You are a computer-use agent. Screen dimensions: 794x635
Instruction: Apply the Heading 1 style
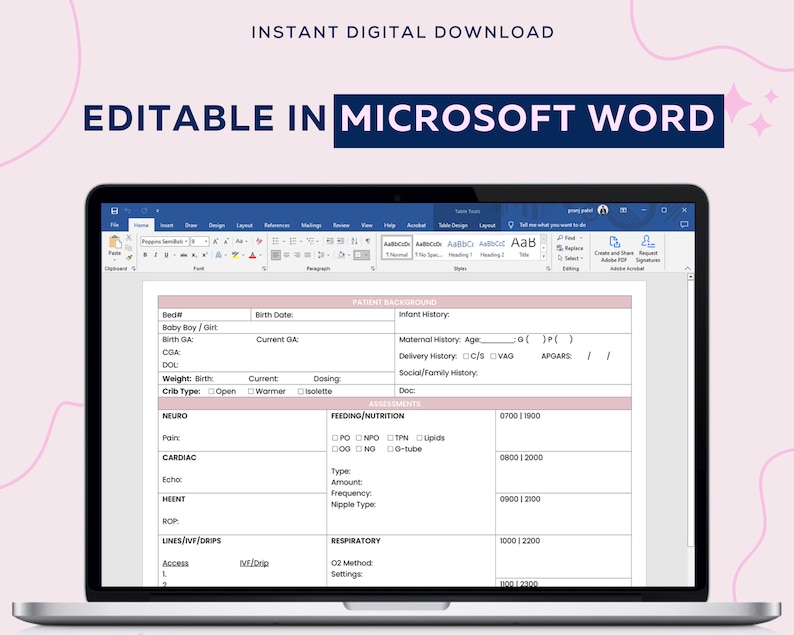(460, 248)
